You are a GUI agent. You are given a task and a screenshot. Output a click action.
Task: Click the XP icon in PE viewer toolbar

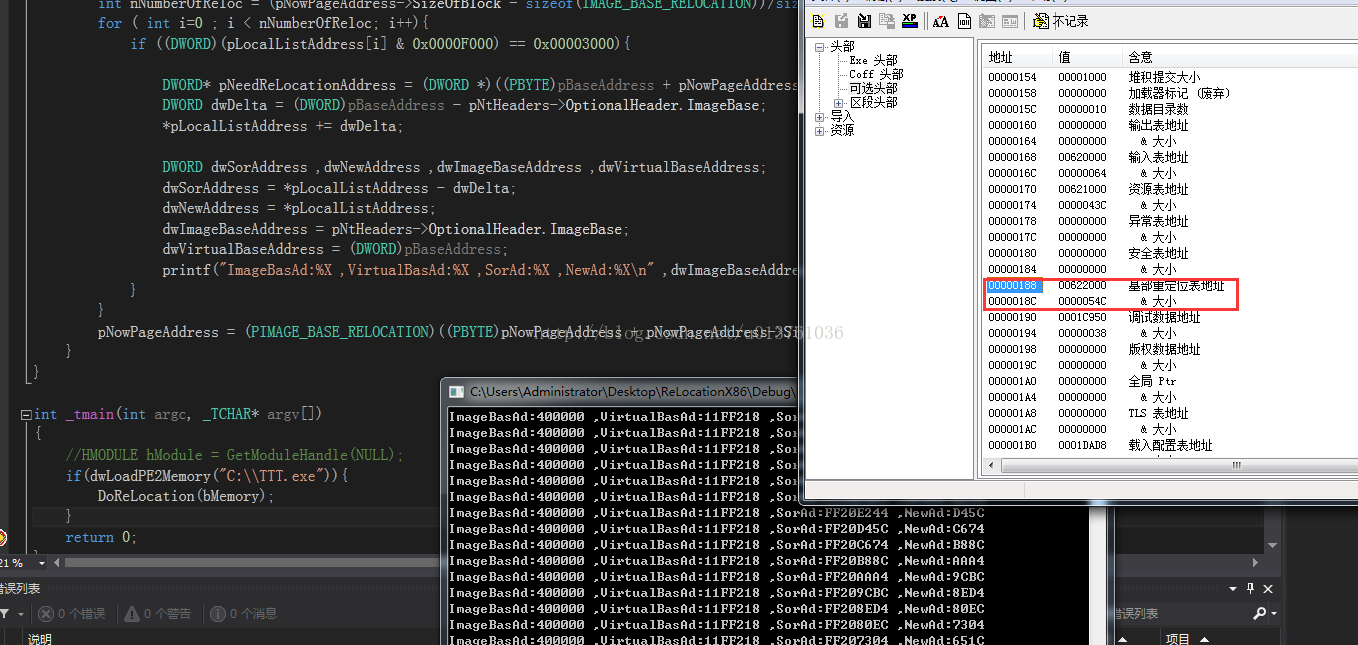click(x=909, y=20)
